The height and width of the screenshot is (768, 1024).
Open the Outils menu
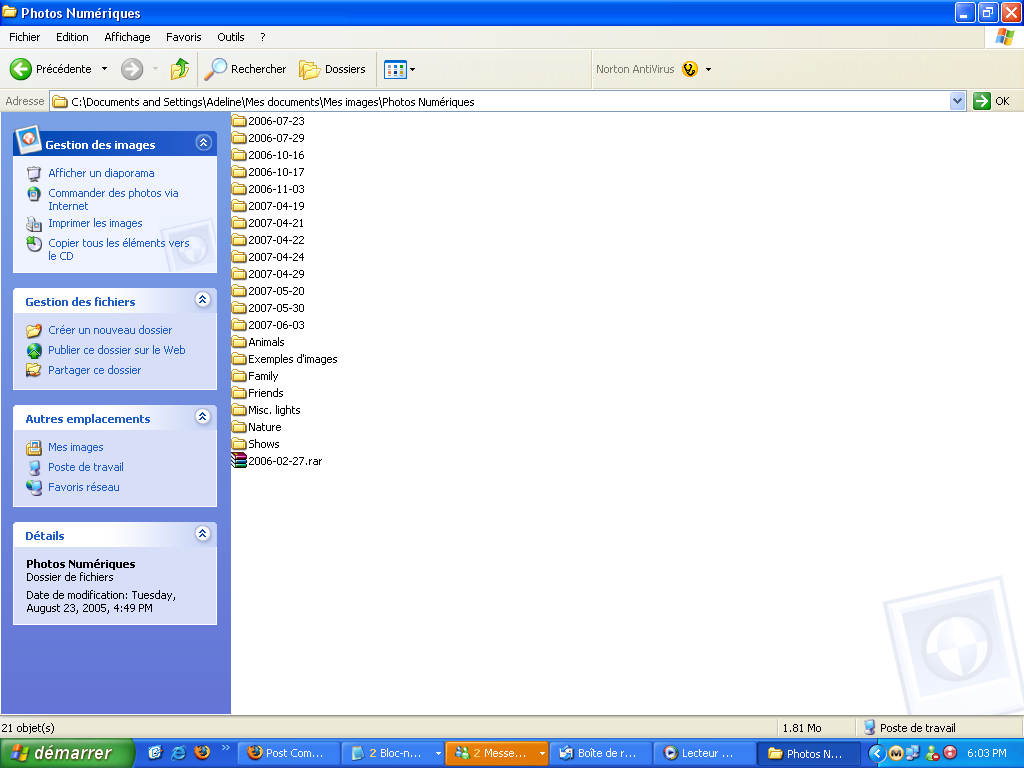coord(230,37)
